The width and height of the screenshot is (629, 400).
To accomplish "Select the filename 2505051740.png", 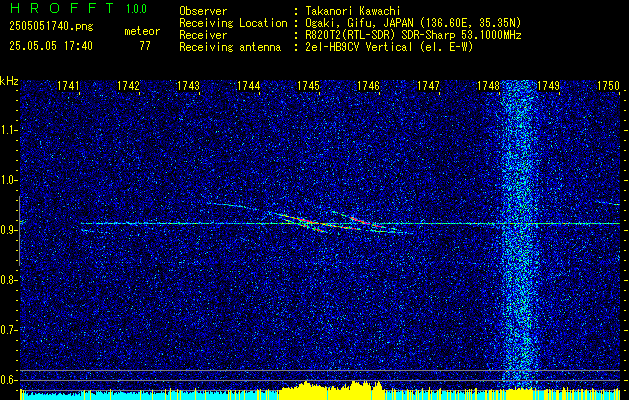I will pyautogui.click(x=51, y=27).
